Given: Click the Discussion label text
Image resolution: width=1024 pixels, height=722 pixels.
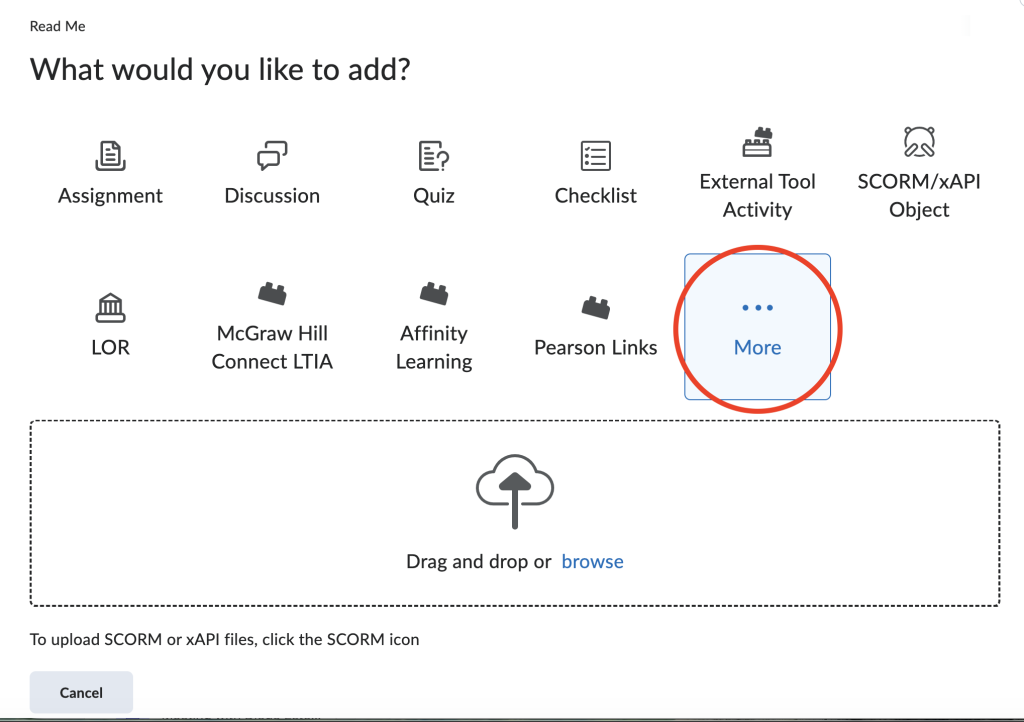Looking at the screenshot, I should click(x=272, y=196).
